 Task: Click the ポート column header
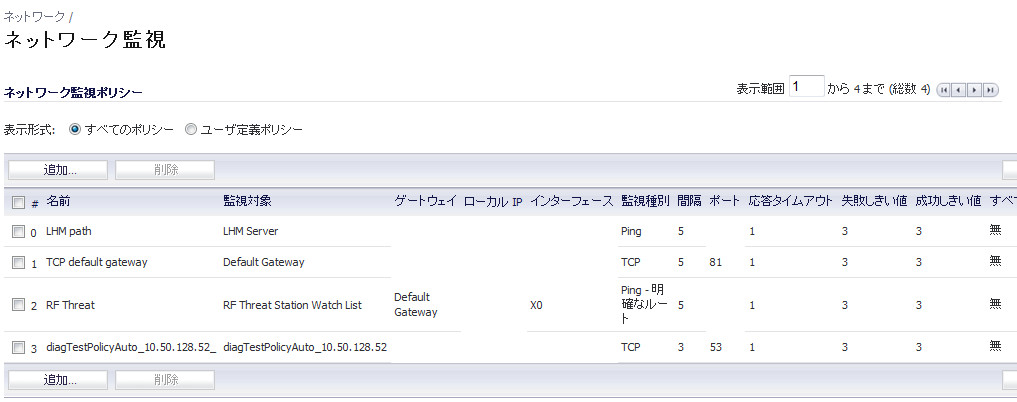[x=724, y=202]
